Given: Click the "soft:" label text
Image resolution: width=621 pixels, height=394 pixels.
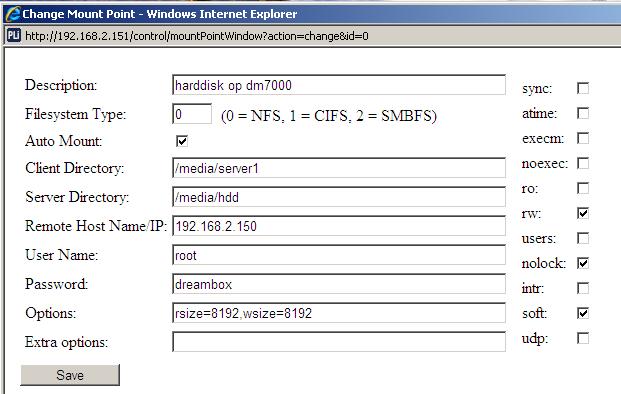Looking at the screenshot, I should pos(535,313).
